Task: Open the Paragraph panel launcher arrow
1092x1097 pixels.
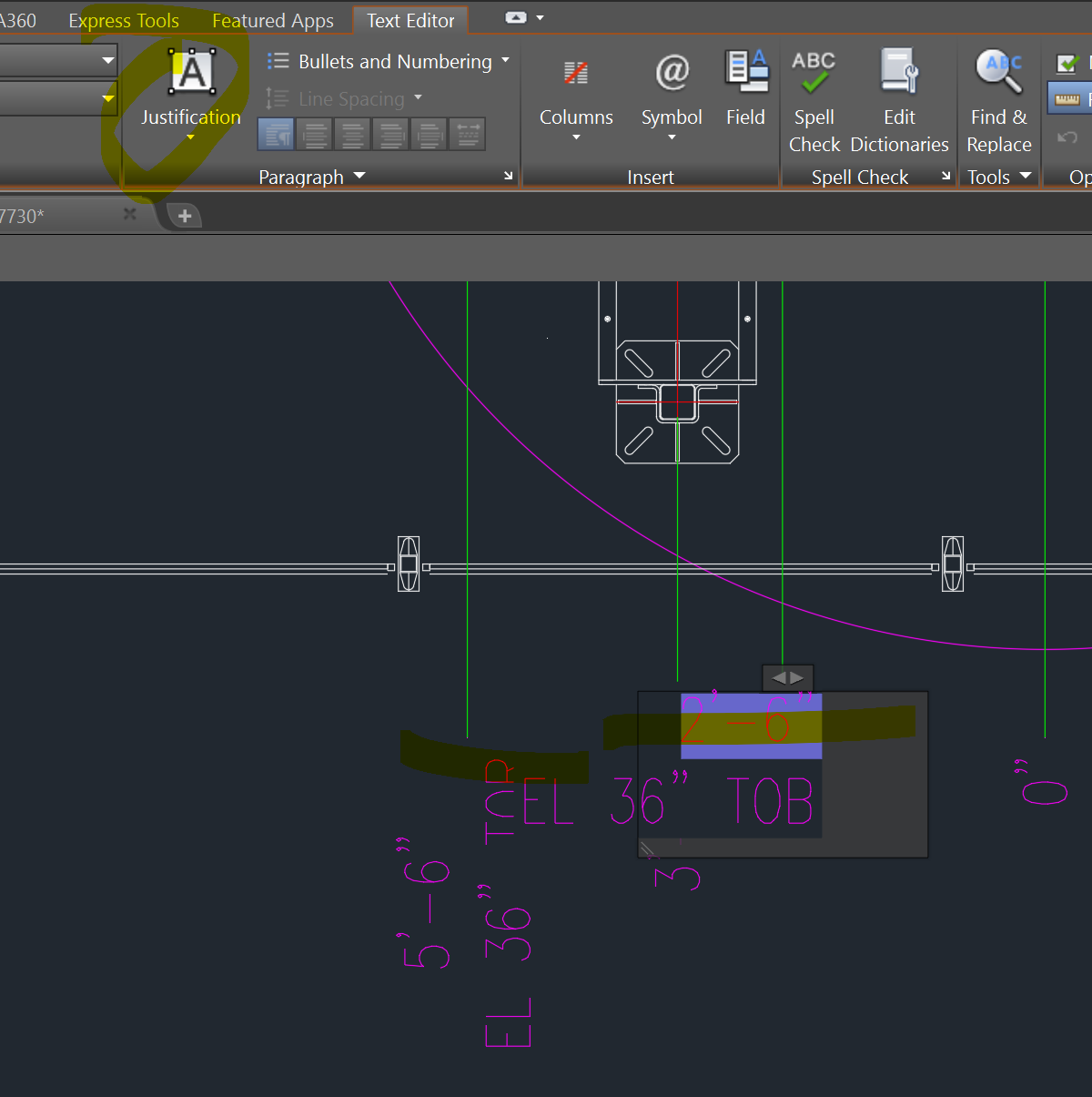Action: (x=508, y=176)
